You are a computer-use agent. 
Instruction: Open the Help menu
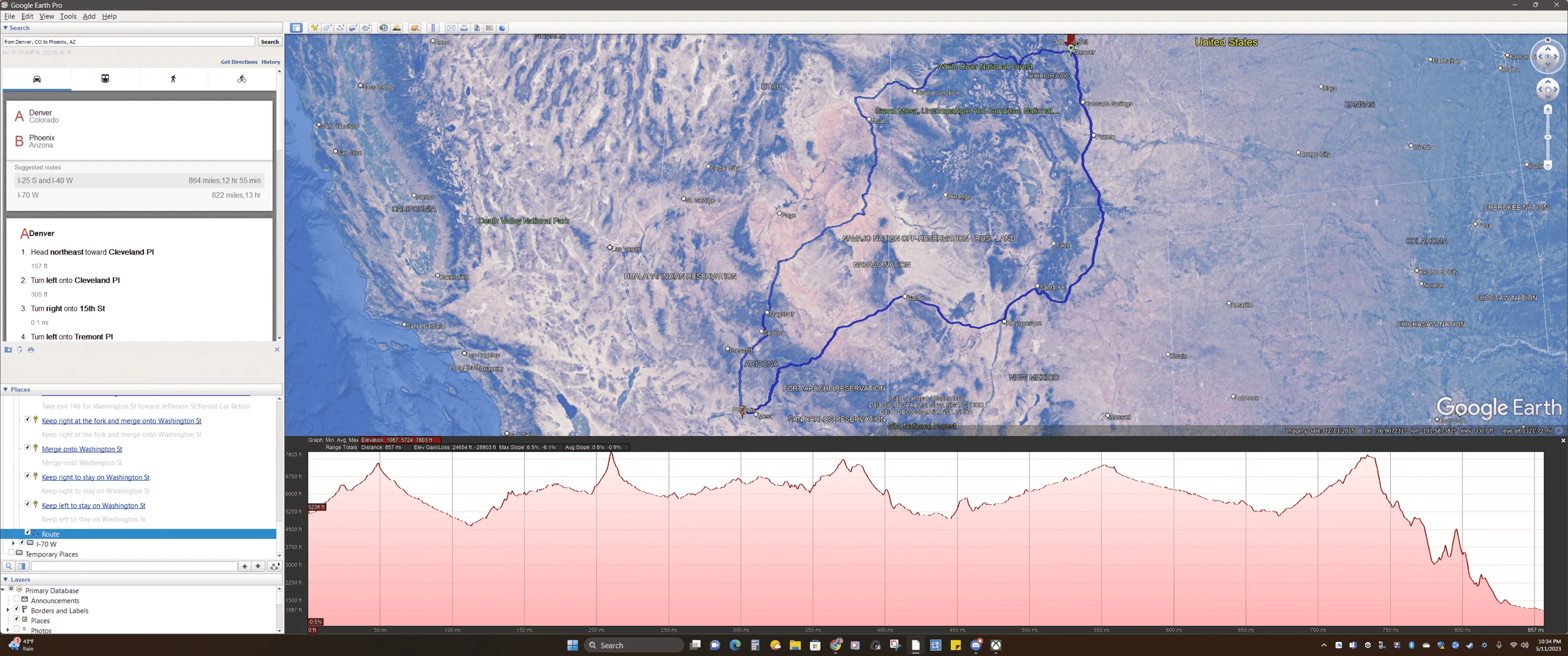click(x=109, y=16)
